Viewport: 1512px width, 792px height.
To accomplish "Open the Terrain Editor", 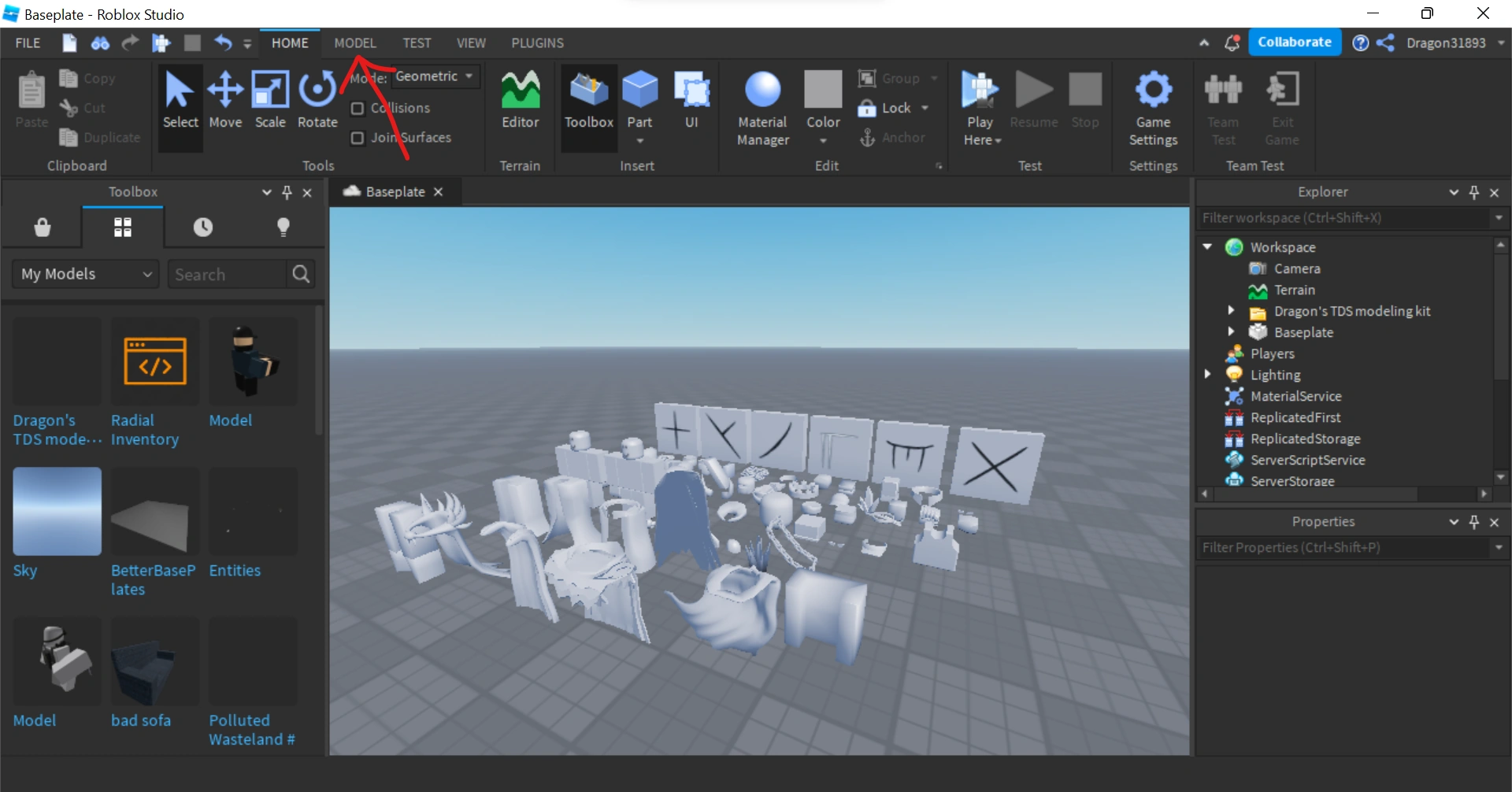I will tap(521, 100).
